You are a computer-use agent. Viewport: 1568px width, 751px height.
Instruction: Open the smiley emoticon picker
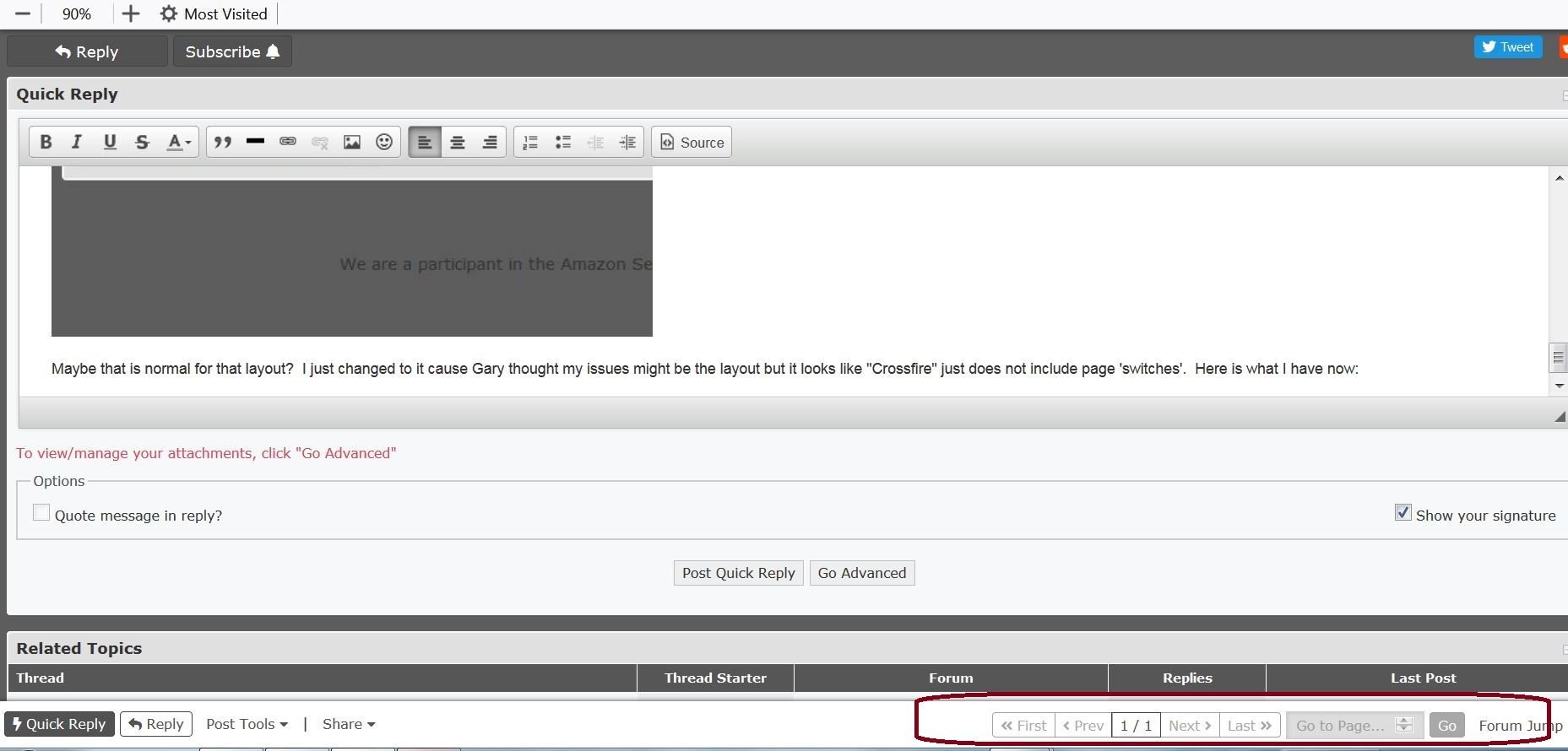click(x=384, y=142)
